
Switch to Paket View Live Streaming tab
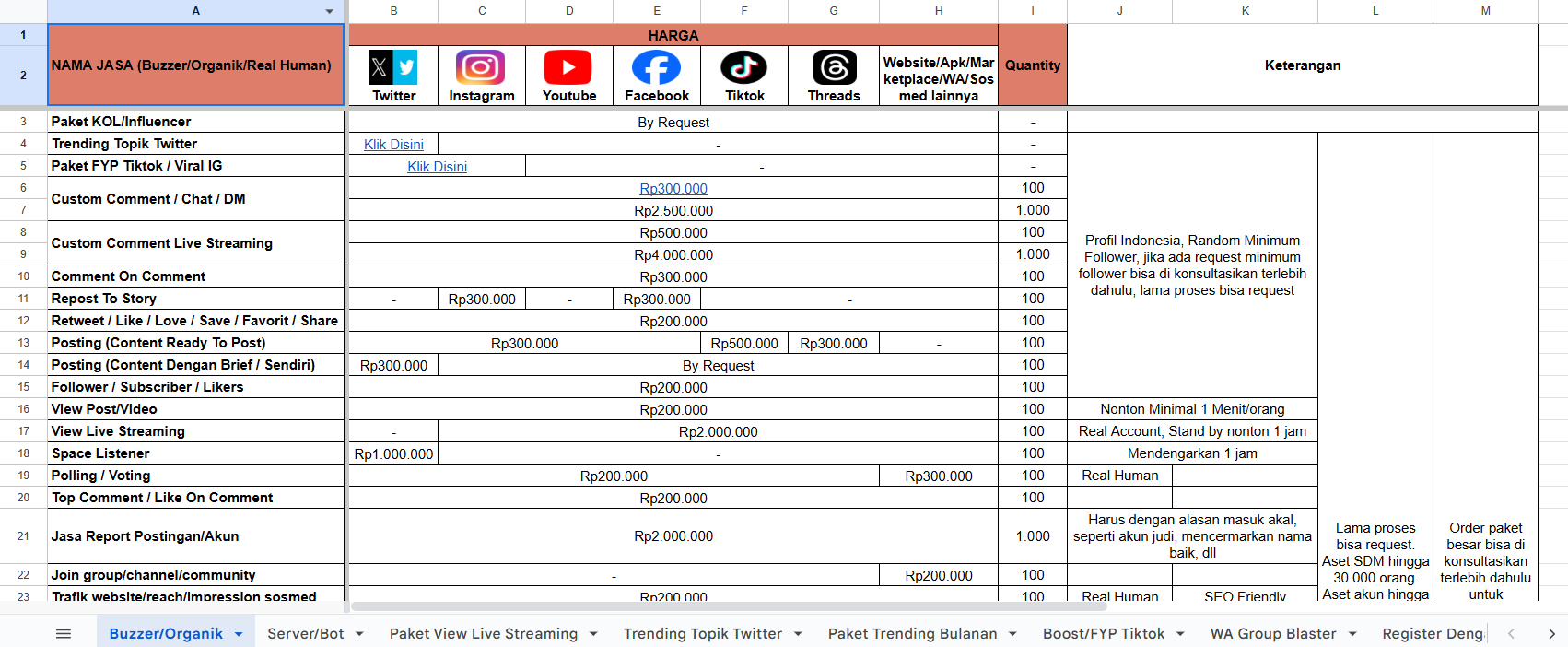tap(483, 633)
